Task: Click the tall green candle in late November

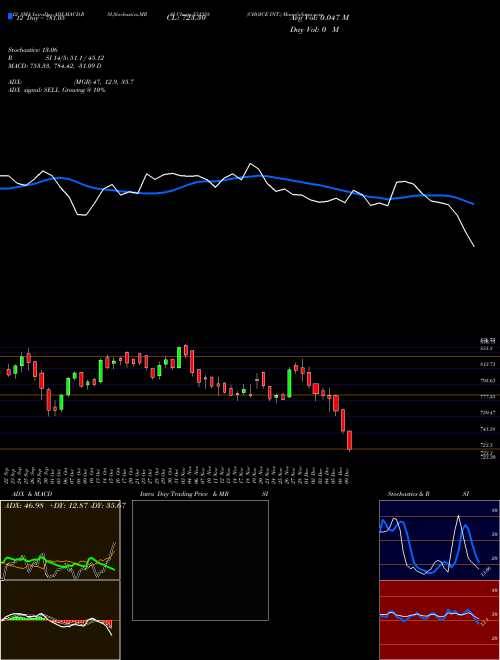Action: point(289,383)
